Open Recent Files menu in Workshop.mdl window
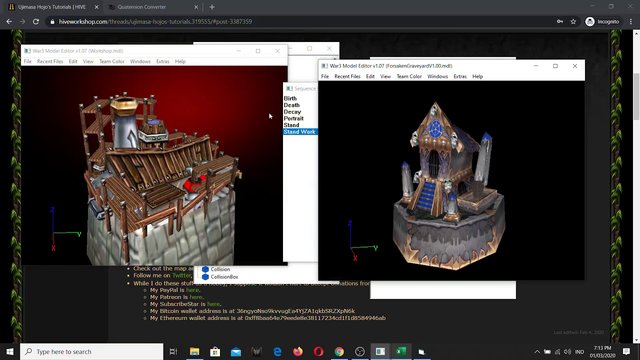Viewport: 640px width, 360px height. point(50,61)
